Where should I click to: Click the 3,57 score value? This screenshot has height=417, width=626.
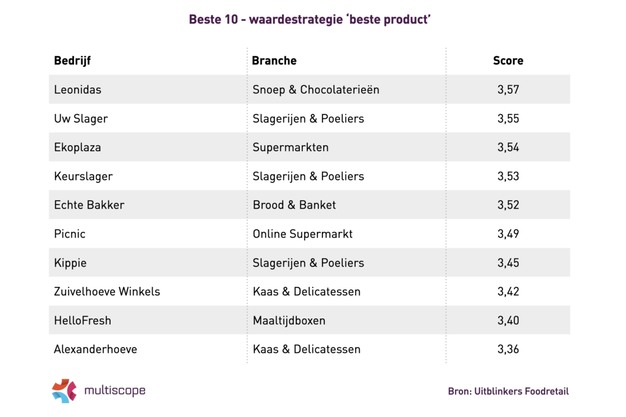(508, 90)
